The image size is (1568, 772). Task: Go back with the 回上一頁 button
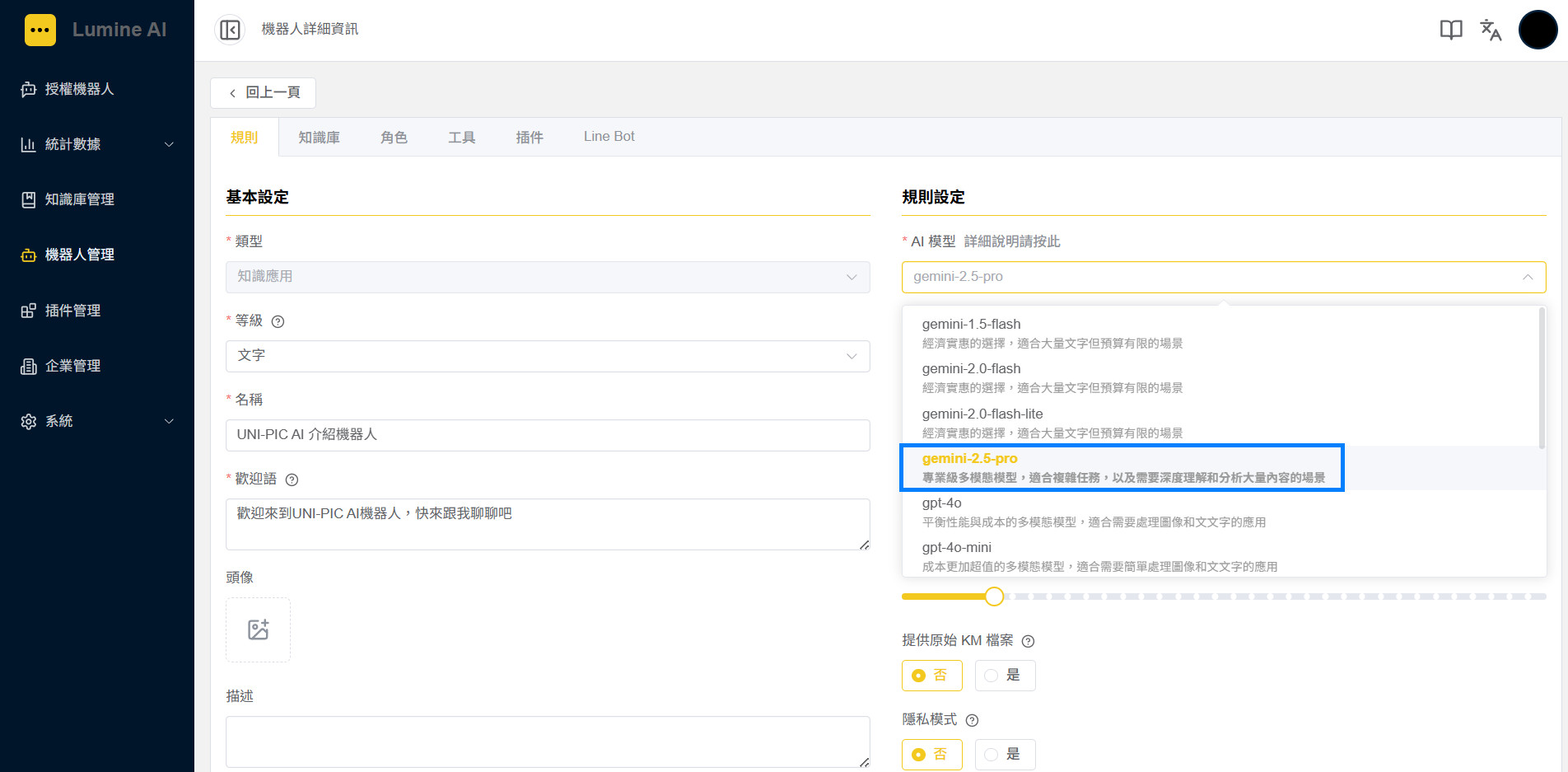point(264,92)
